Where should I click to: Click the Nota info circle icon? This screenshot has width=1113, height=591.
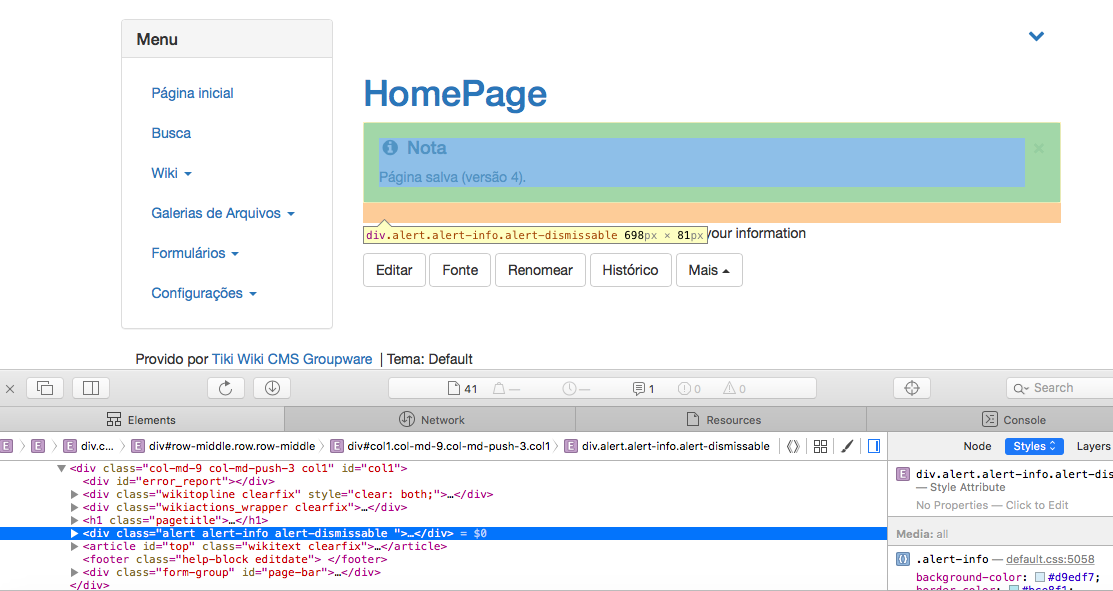[x=390, y=148]
